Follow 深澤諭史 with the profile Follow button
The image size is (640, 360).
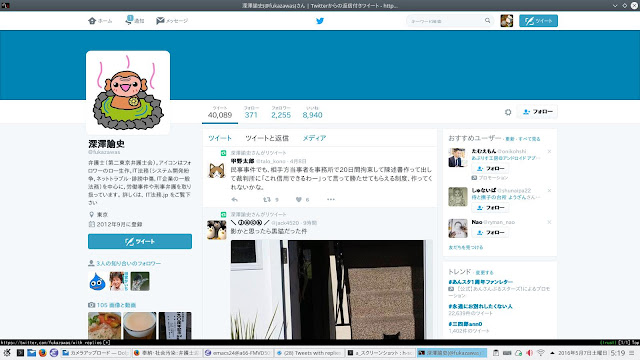tap(538, 111)
